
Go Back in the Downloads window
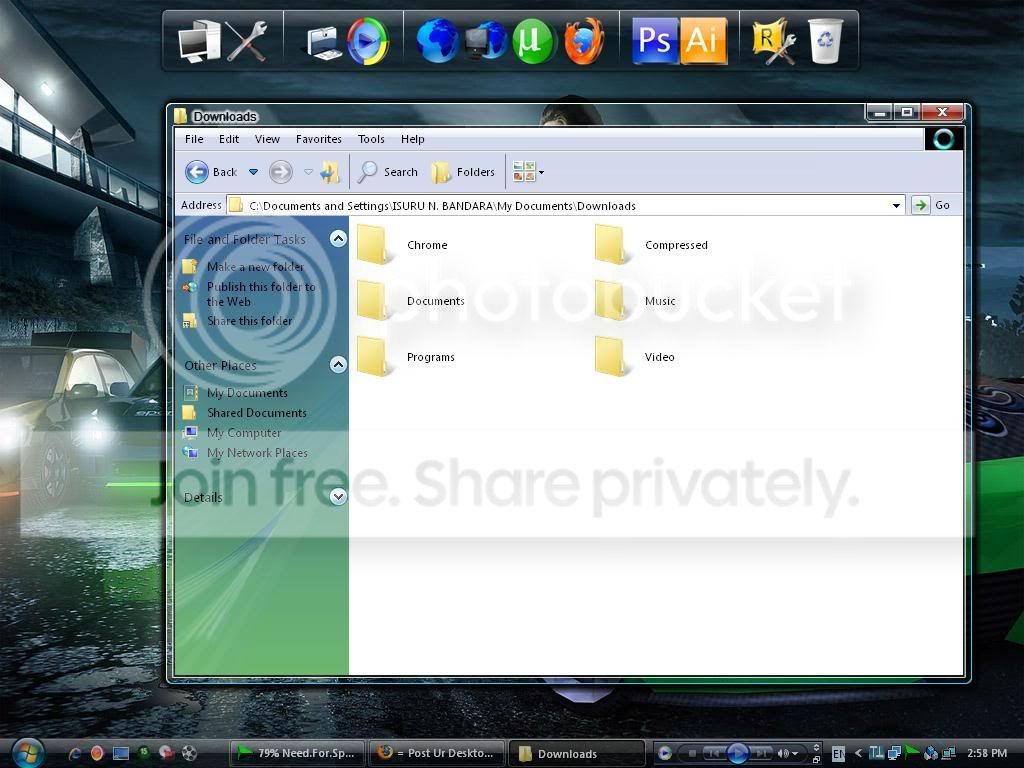pos(211,172)
